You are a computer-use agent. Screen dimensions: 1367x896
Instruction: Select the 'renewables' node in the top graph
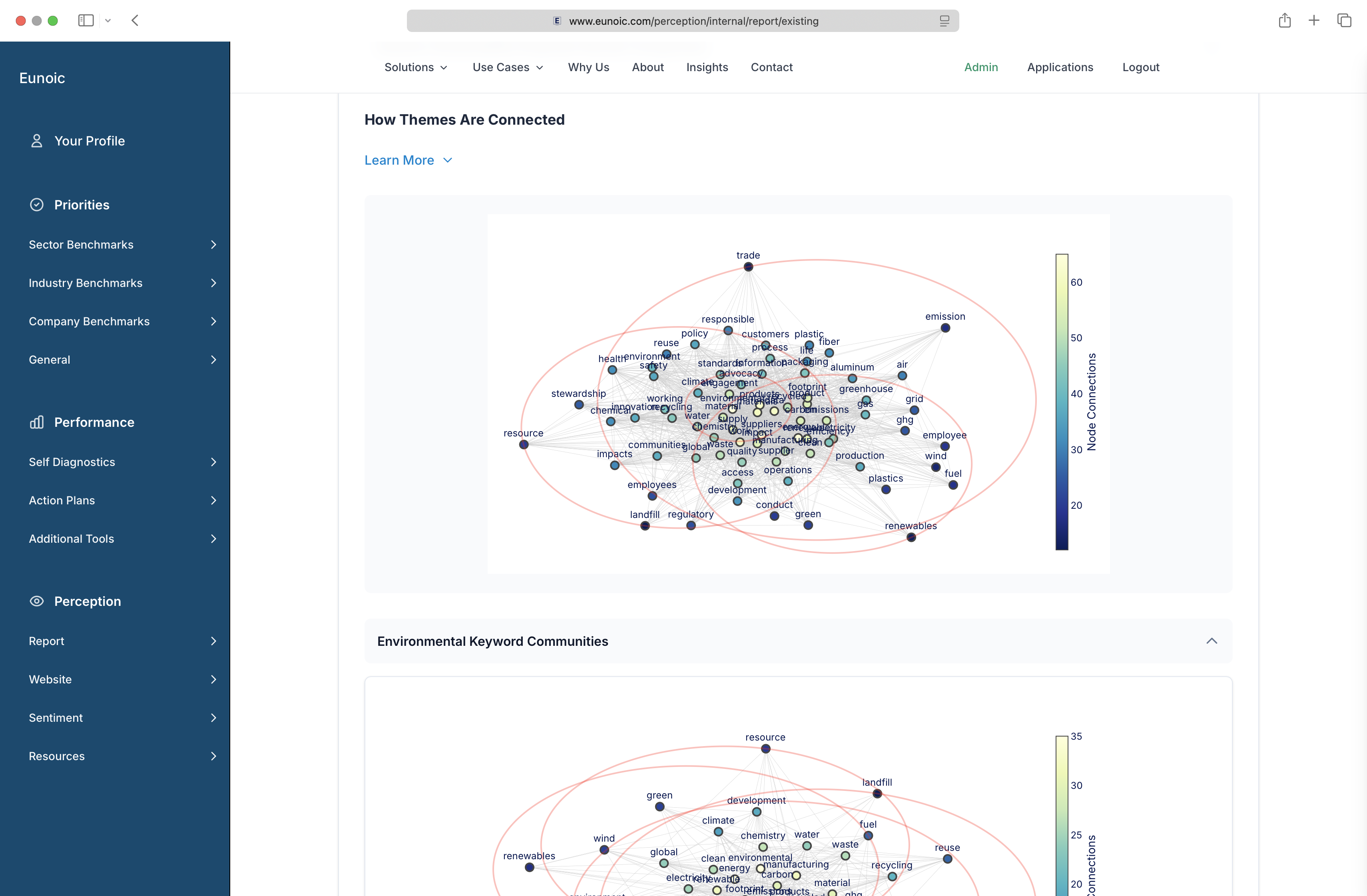click(911, 538)
